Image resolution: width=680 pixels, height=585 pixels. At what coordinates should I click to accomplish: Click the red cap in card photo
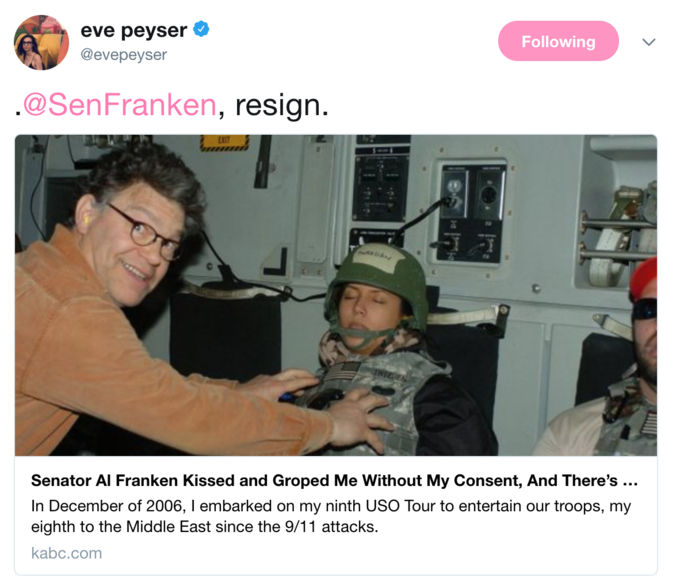644,278
